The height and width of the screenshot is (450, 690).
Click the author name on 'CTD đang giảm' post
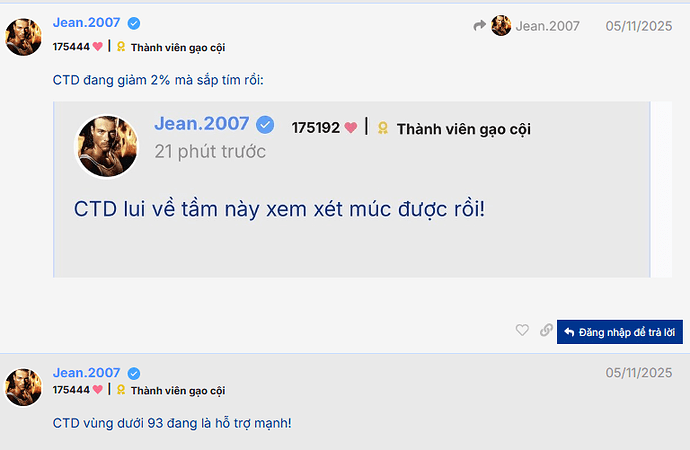pos(86,23)
